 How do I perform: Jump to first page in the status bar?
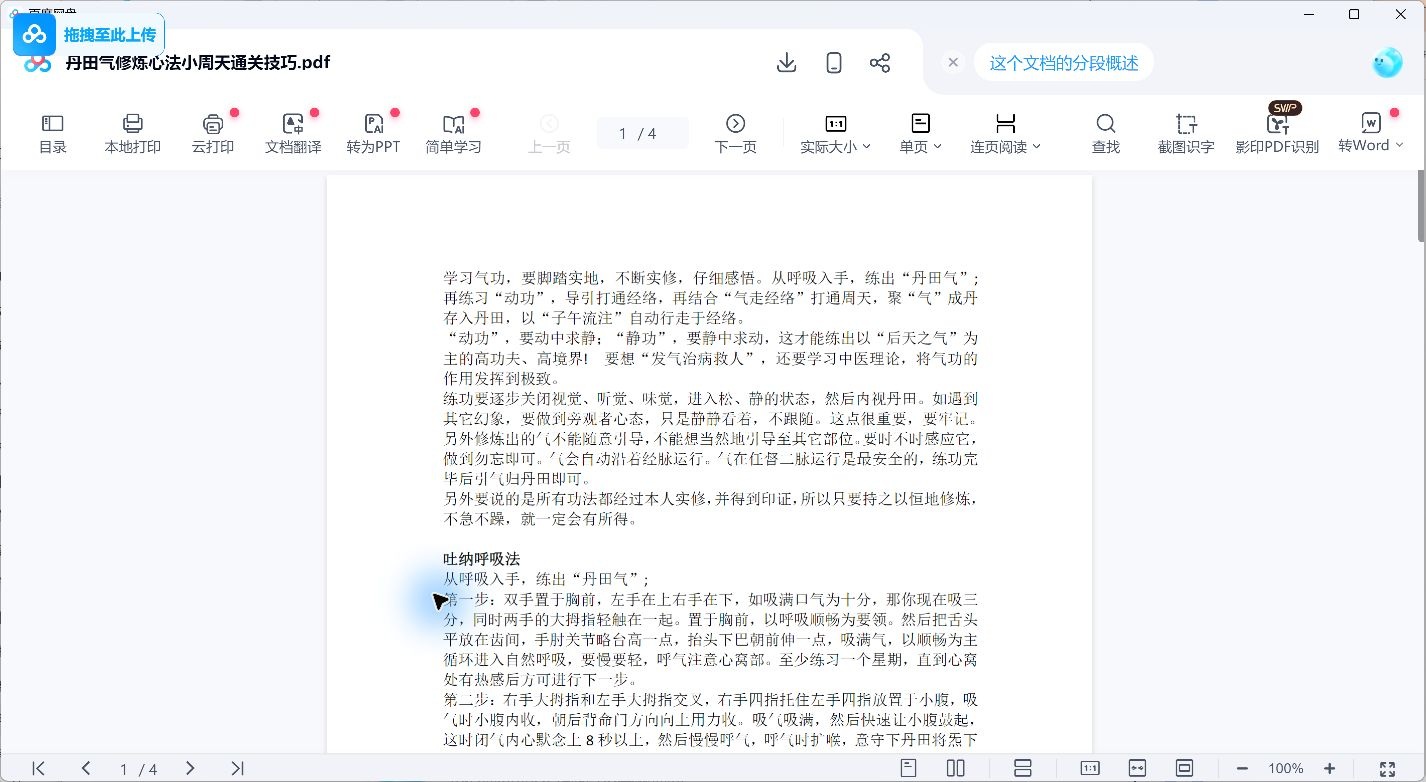click(39, 768)
